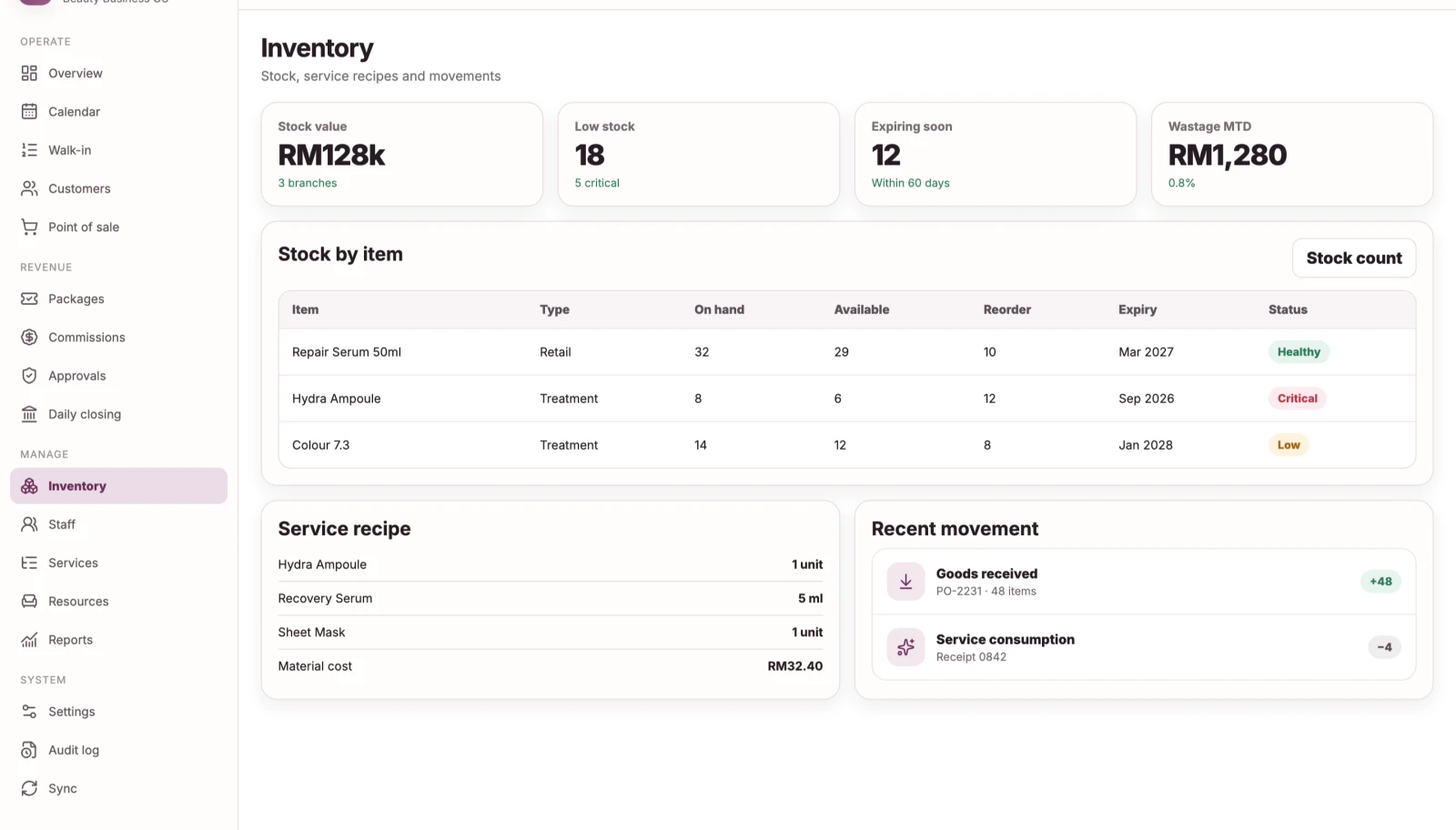Viewport: 1456px width, 830px height.
Task: Click the On hand column header
Action: [719, 309]
